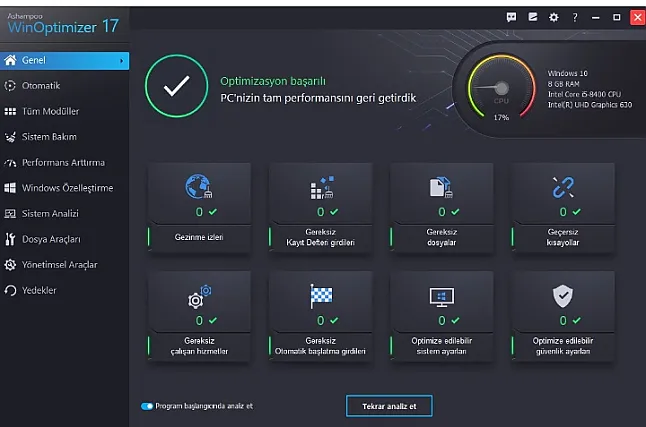
Task: Click the Sistem Bakım cleaning icon
Action: pyautogui.click(x=10, y=137)
